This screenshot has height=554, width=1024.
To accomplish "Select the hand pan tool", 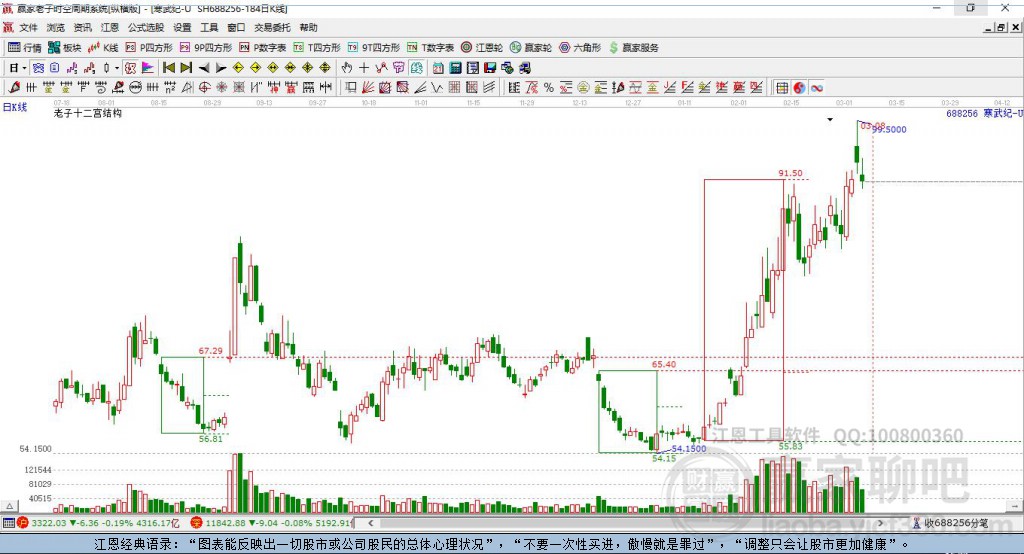I will coord(347,68).
